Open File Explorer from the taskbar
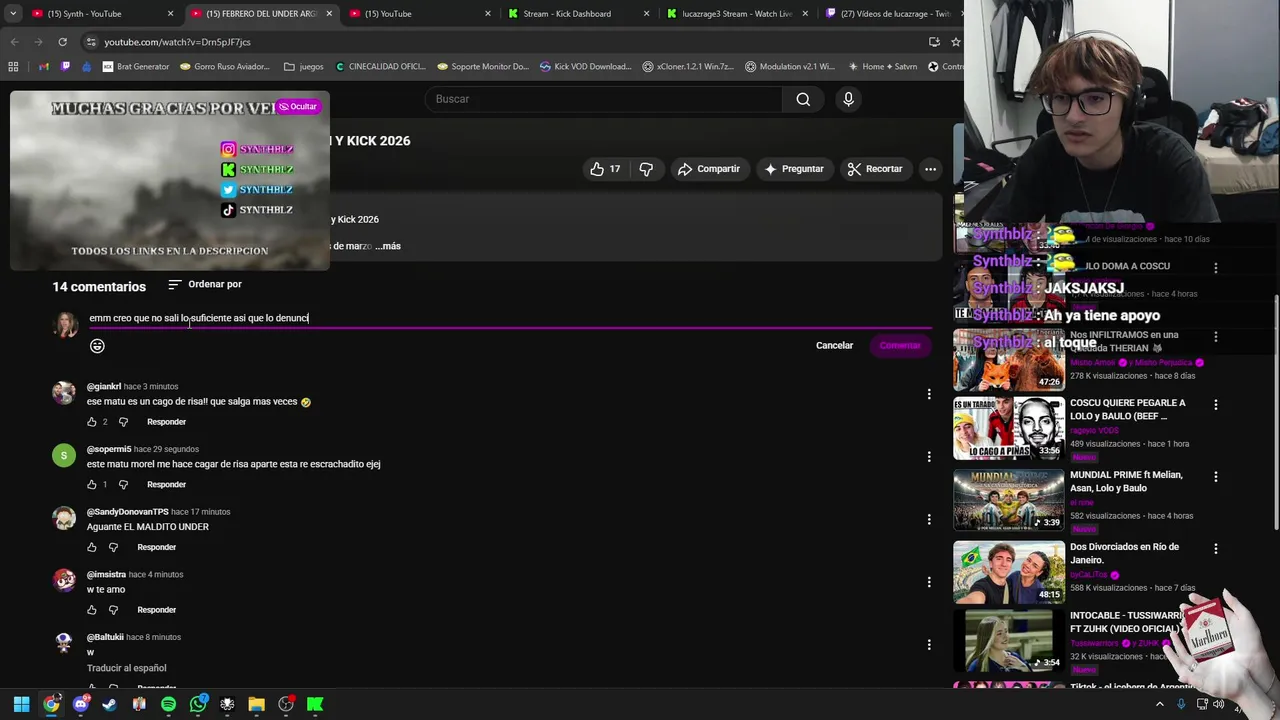This screenshot has height=720, width=1280. click(x=256, y=704)
